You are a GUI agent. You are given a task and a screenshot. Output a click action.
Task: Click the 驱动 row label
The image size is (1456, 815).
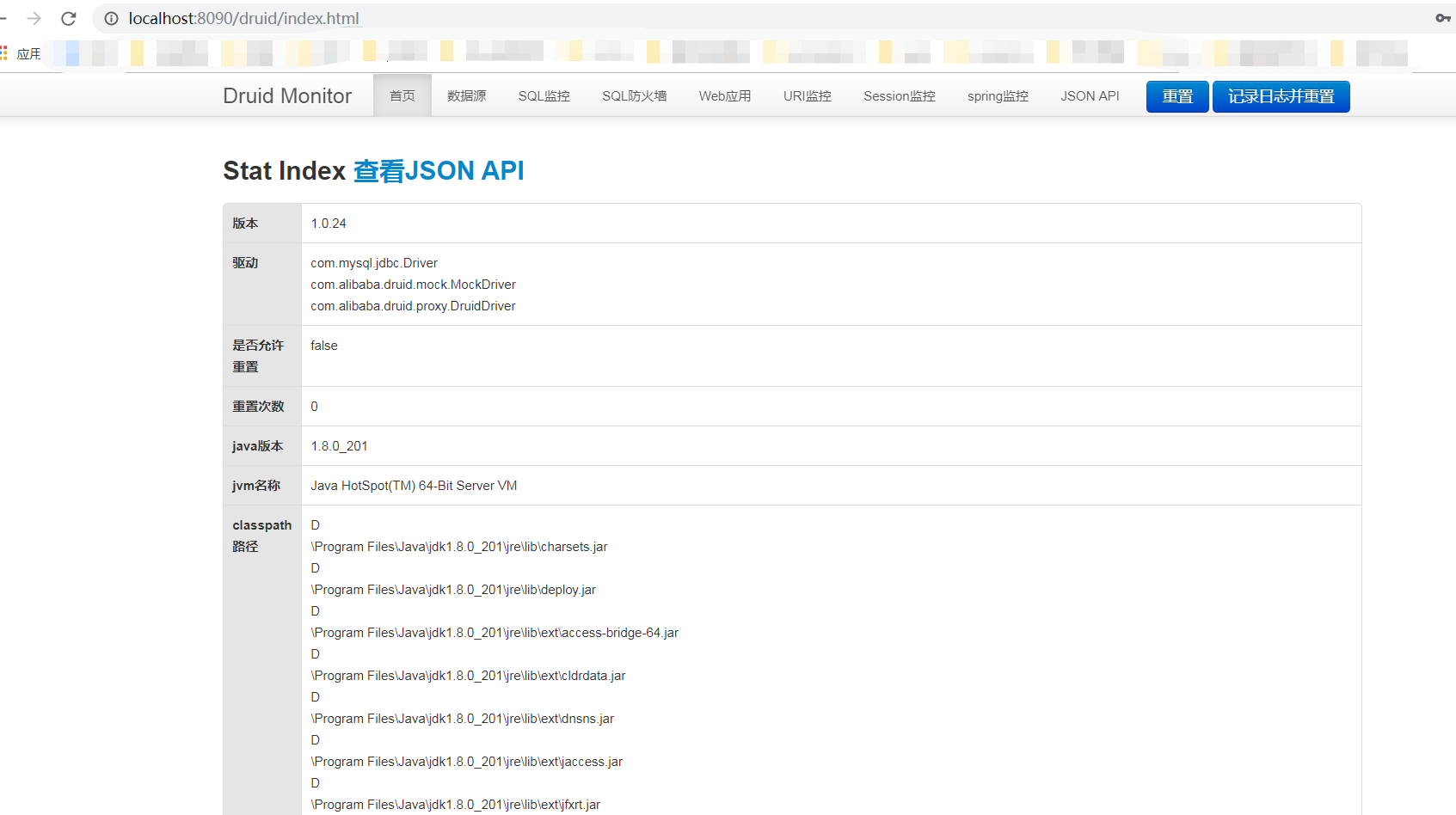tap(245, 263)
